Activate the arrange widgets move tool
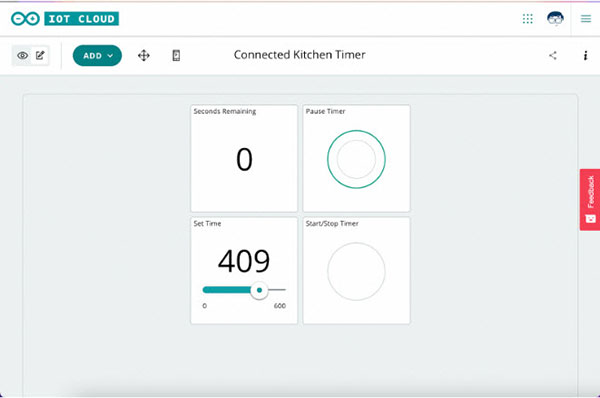Image resolution: width=600 pixels, height=398 pixels. click(x=143, y=55)
